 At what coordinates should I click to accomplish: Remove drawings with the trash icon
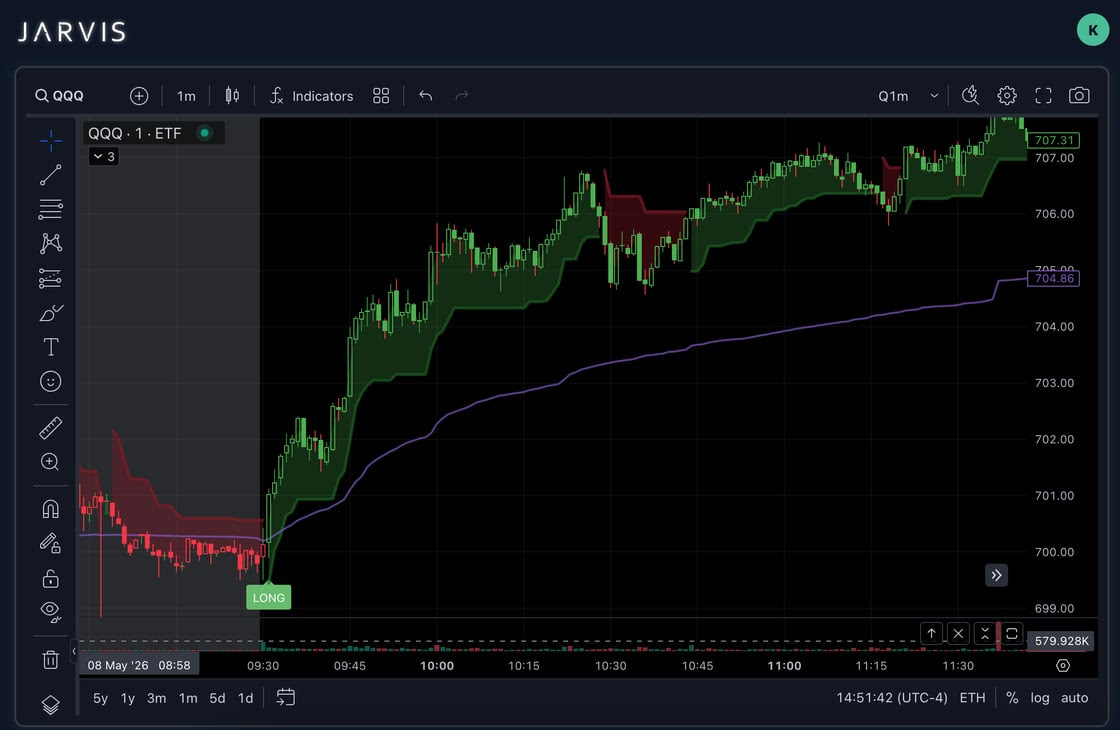51,659
